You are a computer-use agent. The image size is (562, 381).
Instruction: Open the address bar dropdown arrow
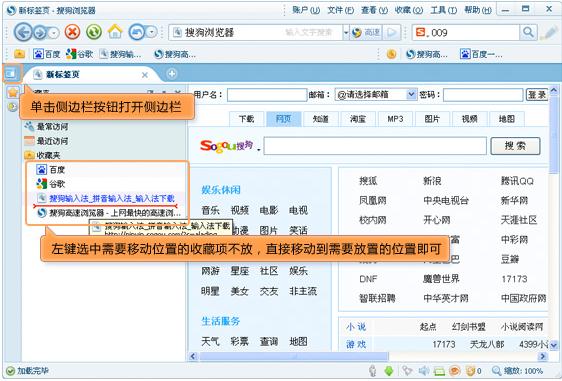(x=346, y=33)
